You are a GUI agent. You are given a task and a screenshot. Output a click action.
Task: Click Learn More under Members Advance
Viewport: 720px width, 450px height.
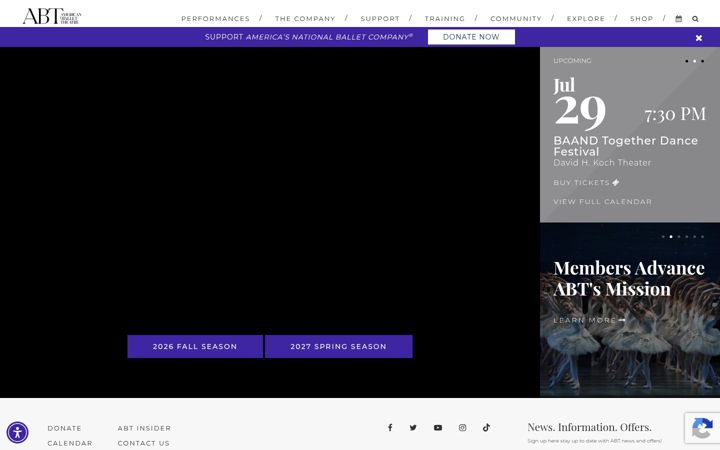point(589,320)
